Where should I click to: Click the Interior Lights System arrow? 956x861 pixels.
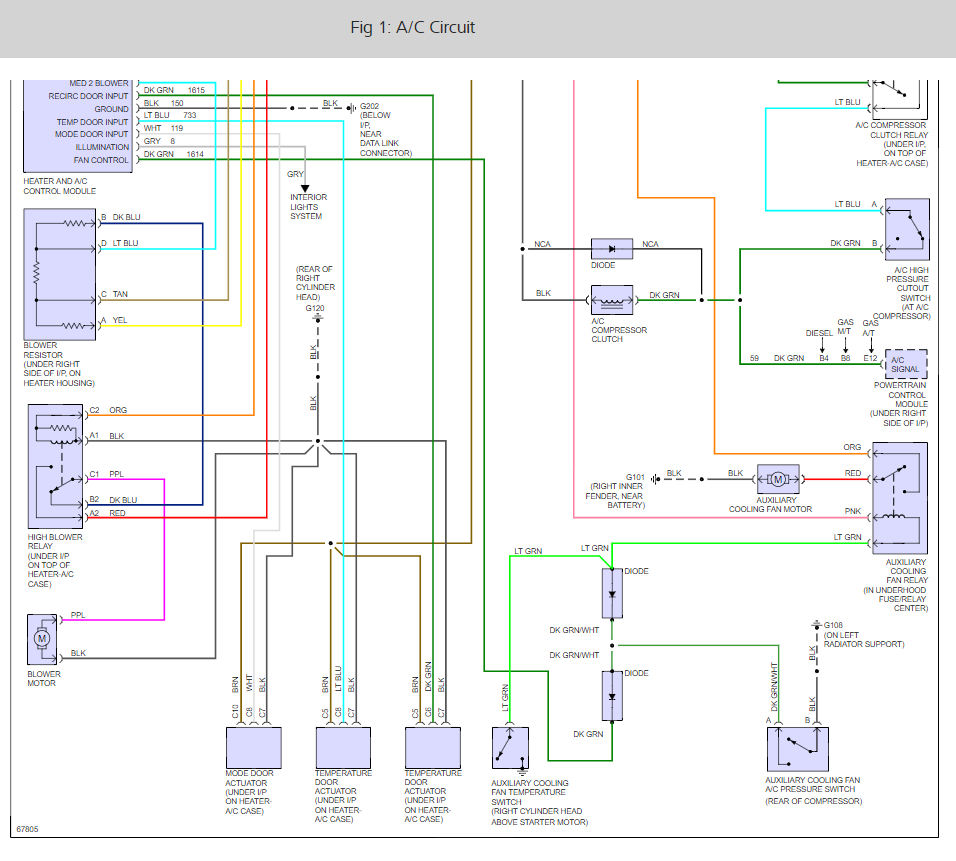pyautogui.click(x=305, y=189)
